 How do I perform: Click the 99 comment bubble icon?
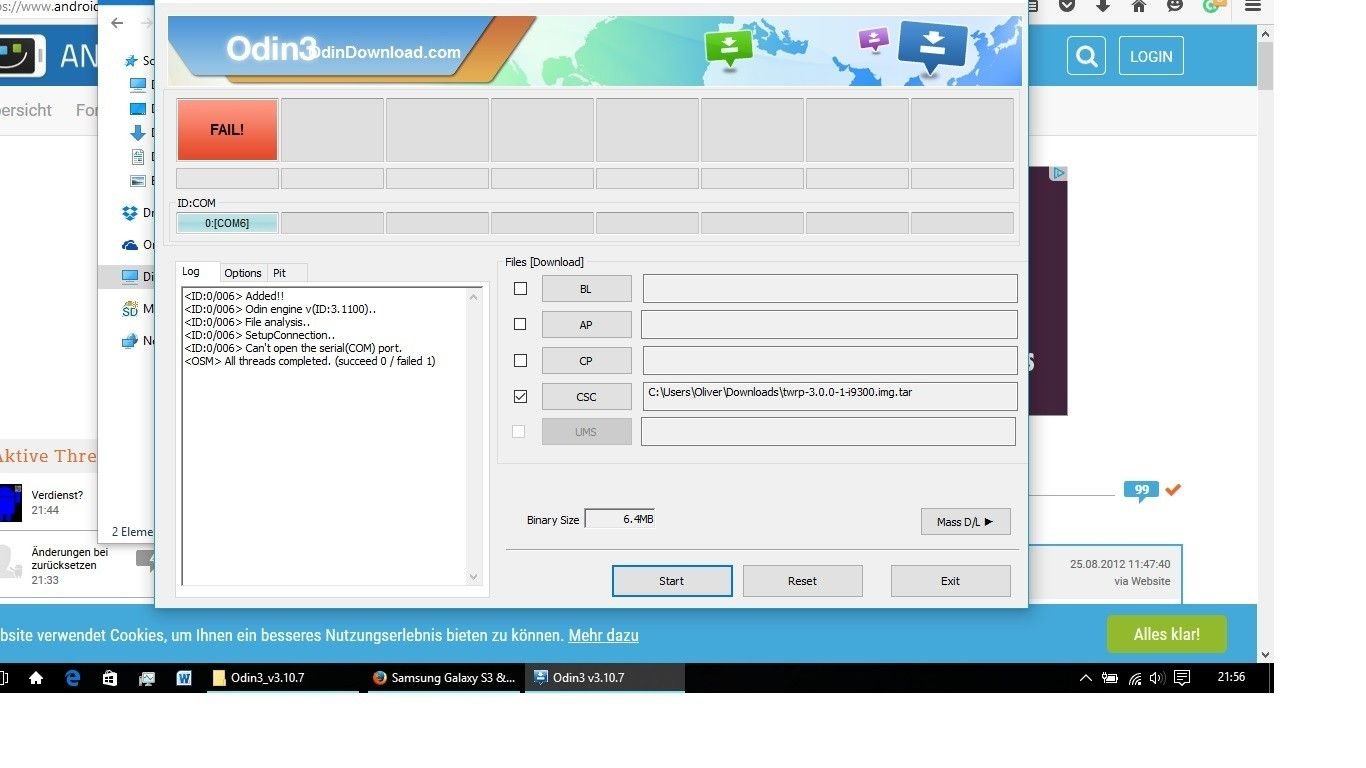coord(1141,491)
